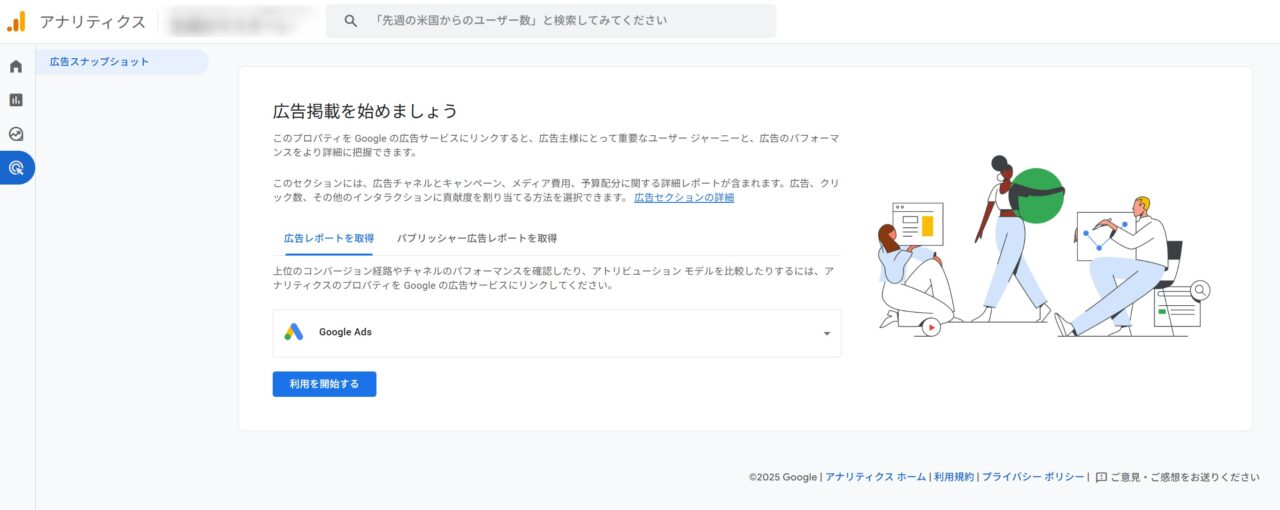Open the プライバシー ポリシー footer link
Screen dimensions: 1280x510
[1033, 477]
